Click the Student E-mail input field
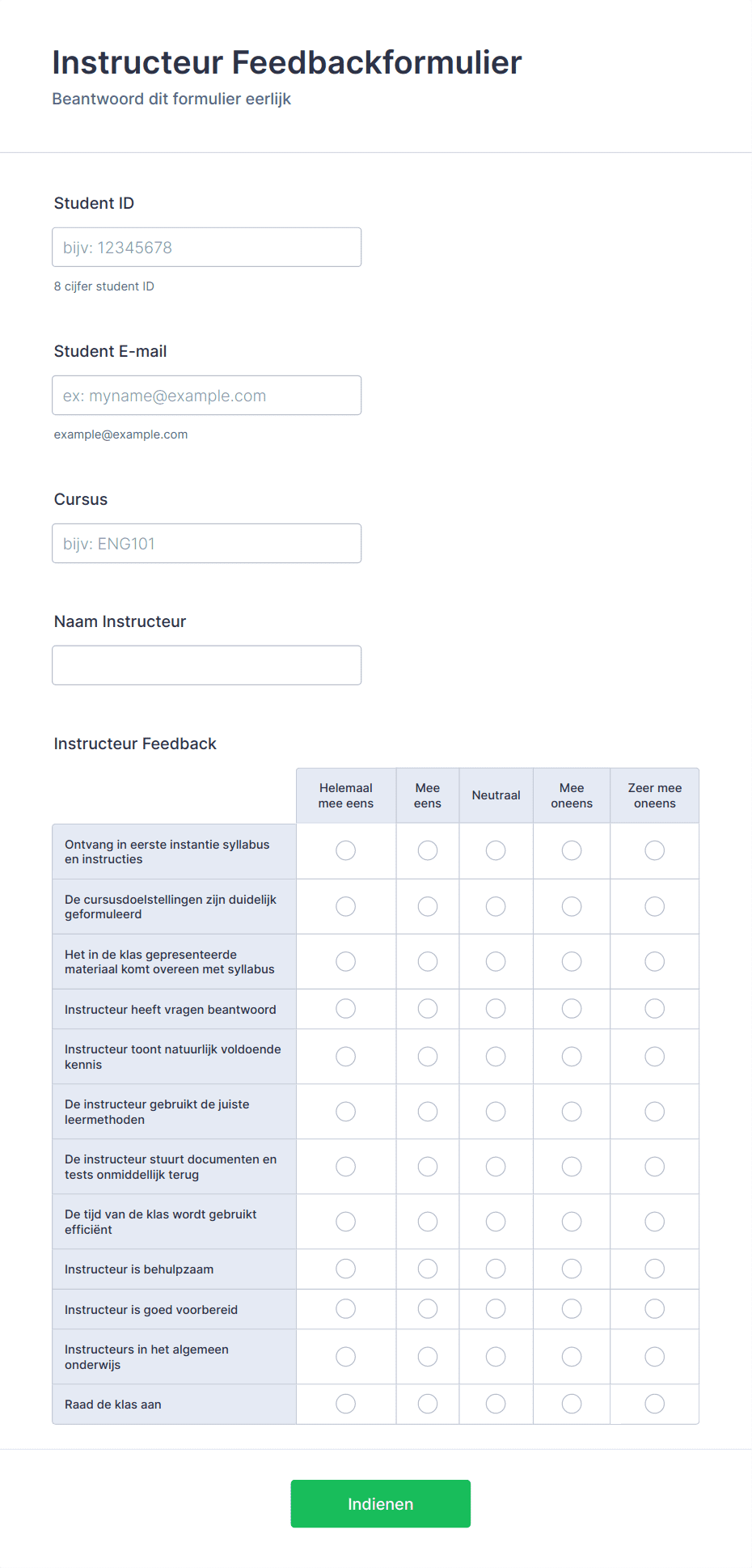The image size is (752, 1568). [206, 395]
